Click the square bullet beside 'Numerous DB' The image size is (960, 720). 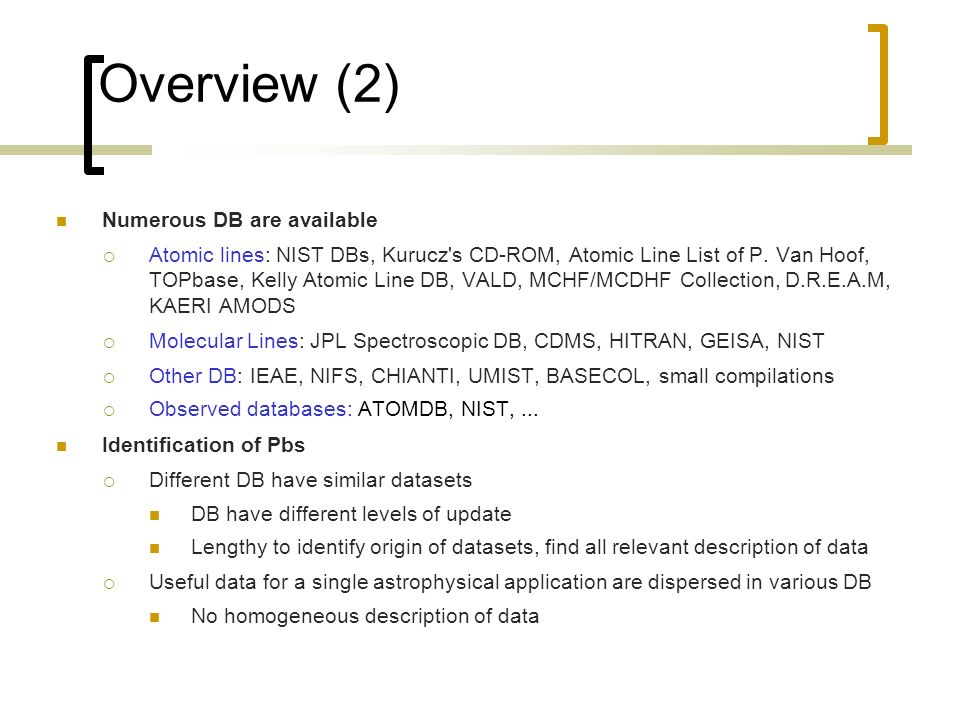pos(61,221)
